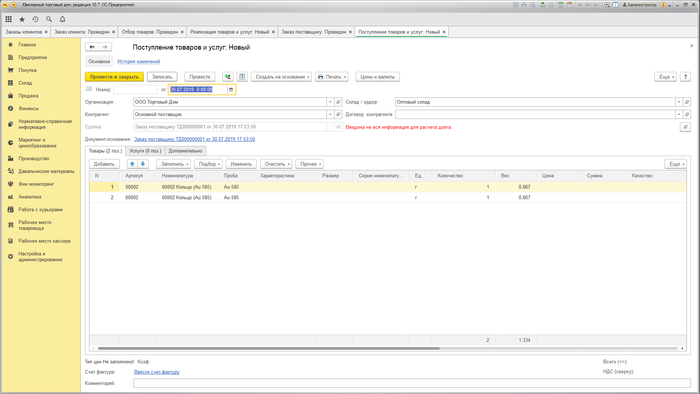Viewport: 700px width, 394px height.
Task: Open the Контрагент field link icon
Action: point(338,115)
